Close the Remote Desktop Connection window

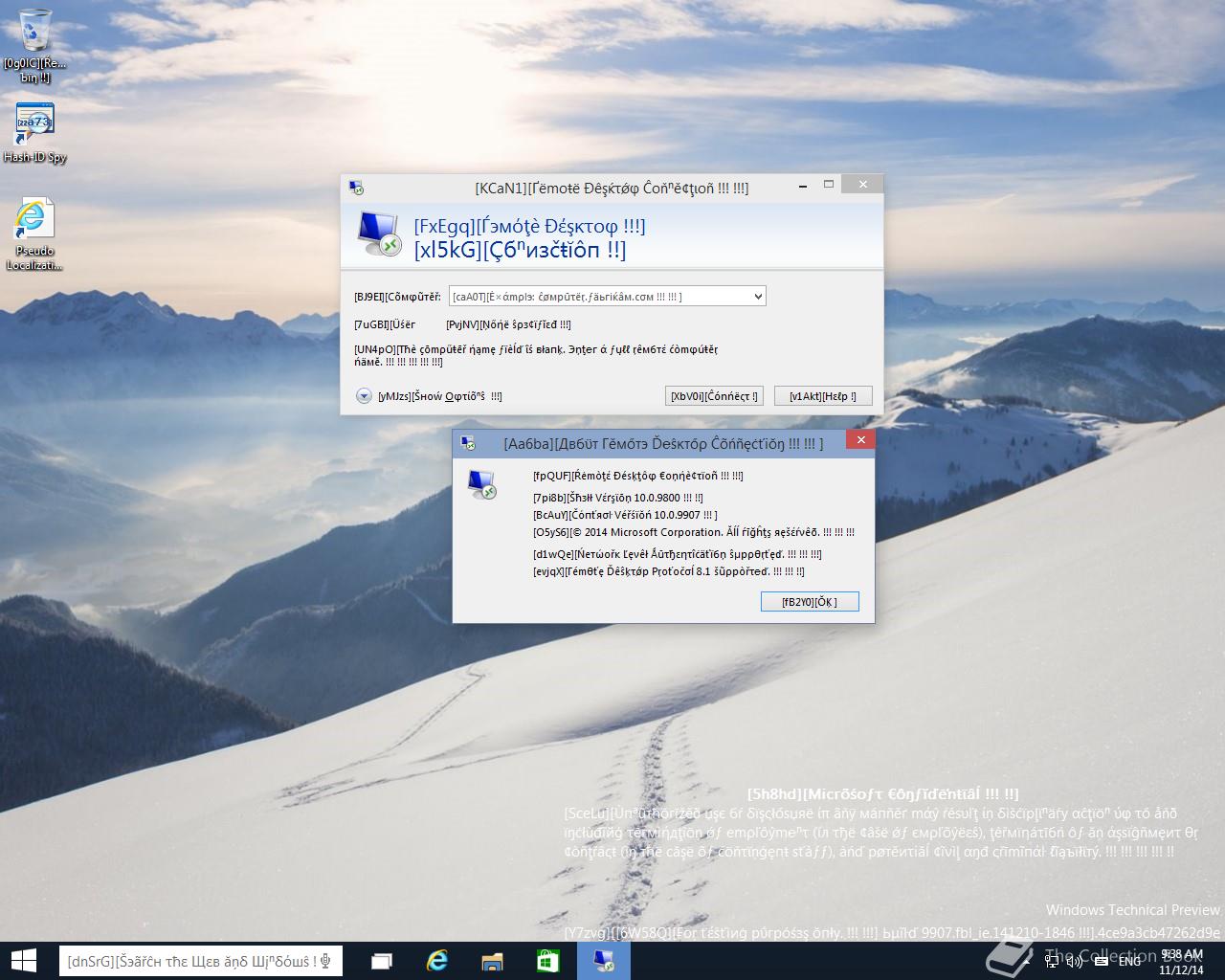[863, 184]
